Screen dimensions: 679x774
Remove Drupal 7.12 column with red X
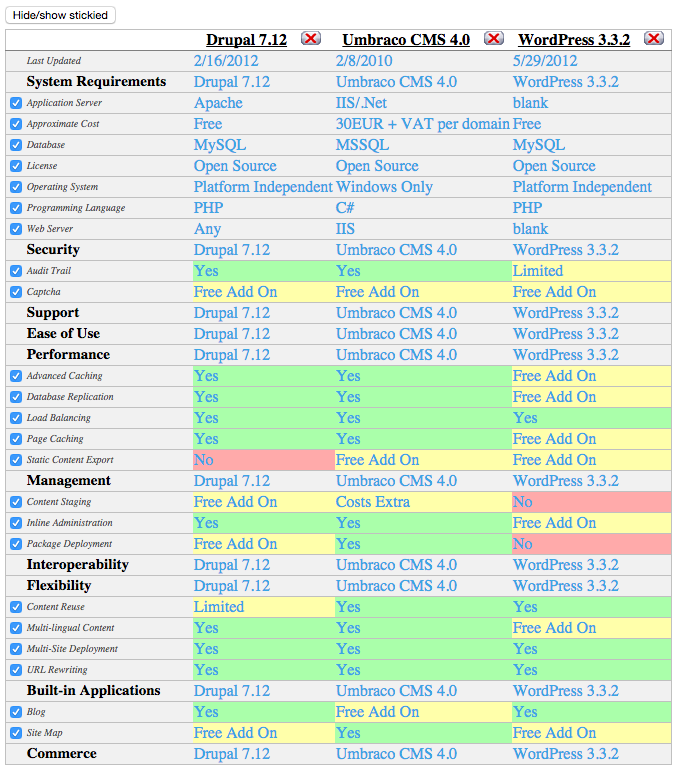(x=311, y=39)
